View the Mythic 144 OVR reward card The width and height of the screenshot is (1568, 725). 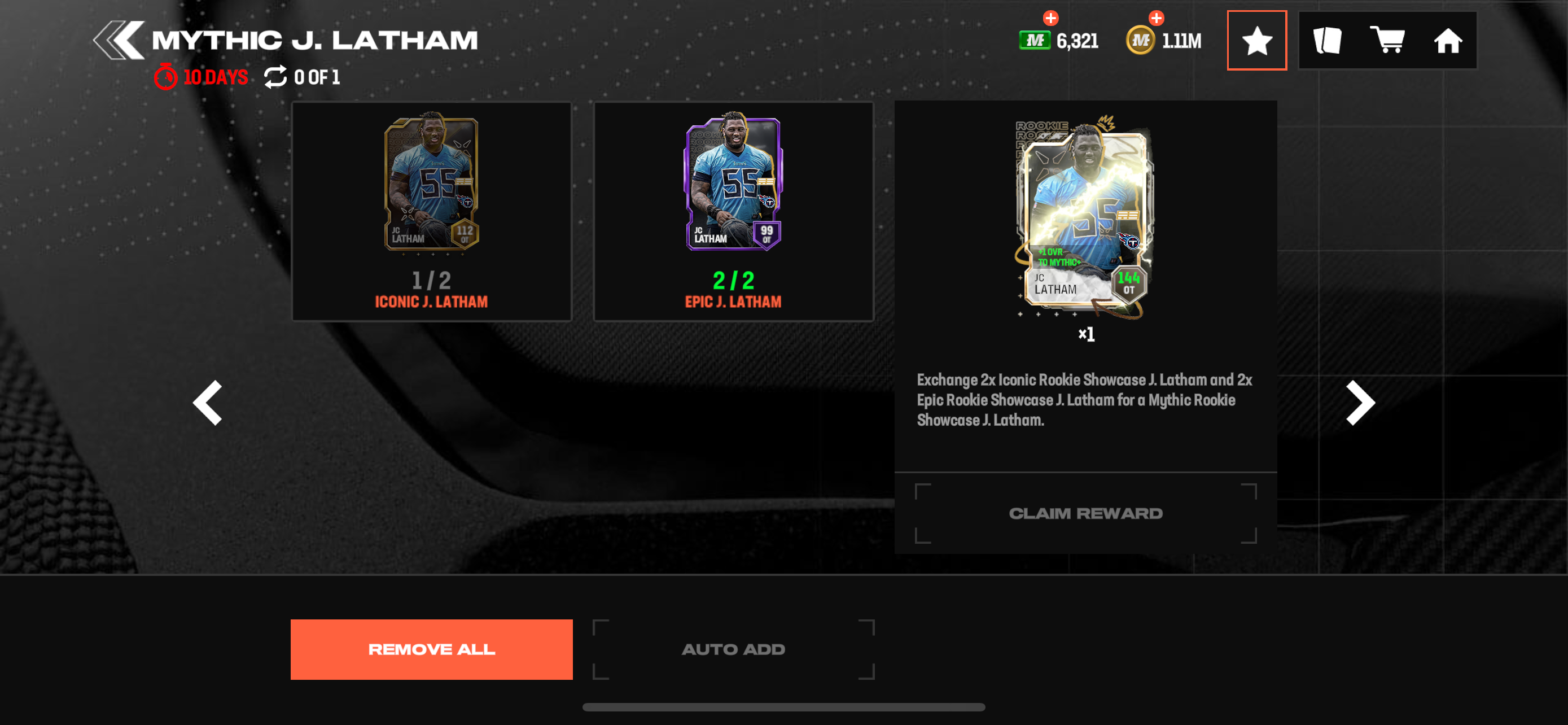point(1085,217)
